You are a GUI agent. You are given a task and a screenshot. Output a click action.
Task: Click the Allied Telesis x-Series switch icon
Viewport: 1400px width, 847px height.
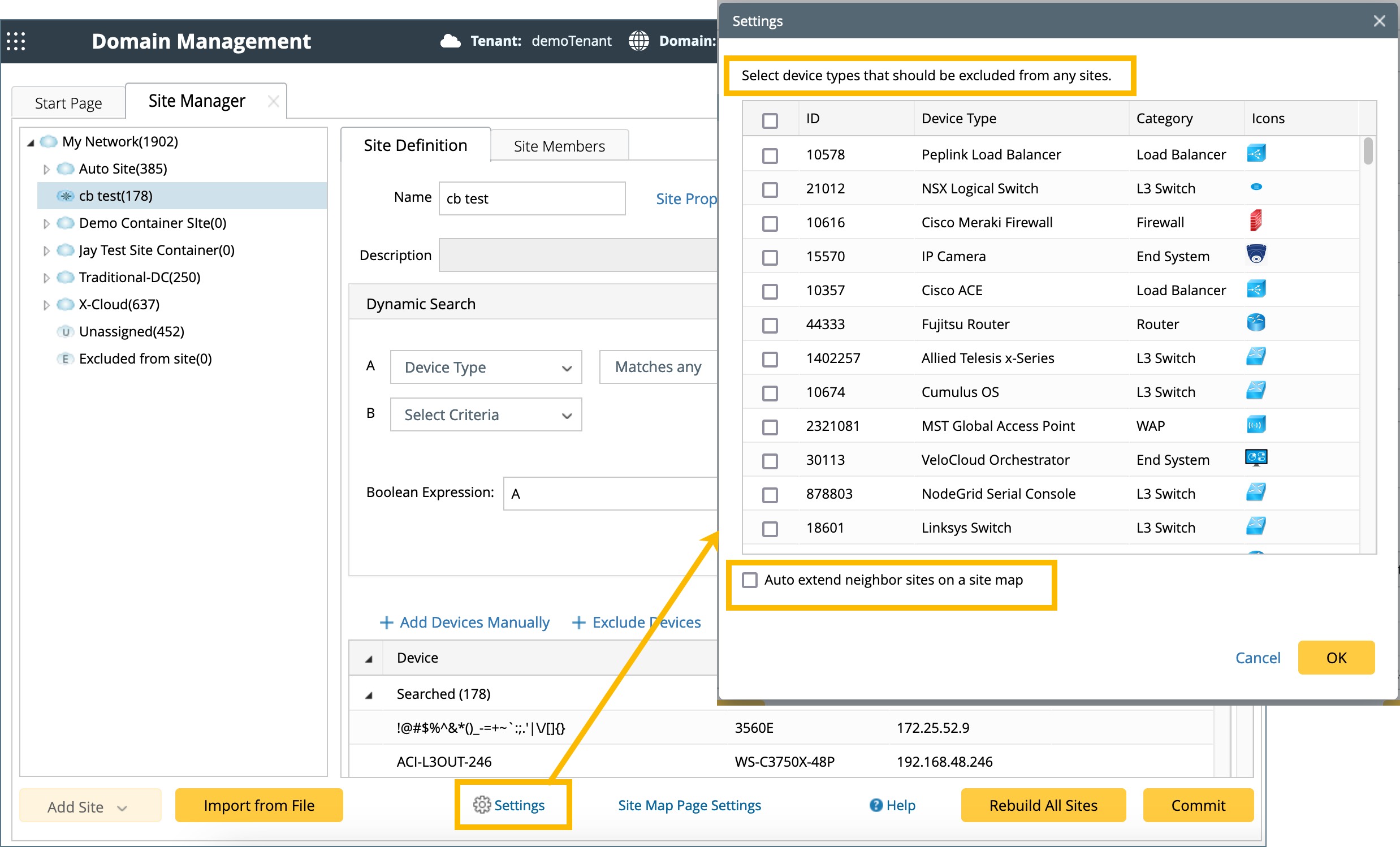point(1256,357)
